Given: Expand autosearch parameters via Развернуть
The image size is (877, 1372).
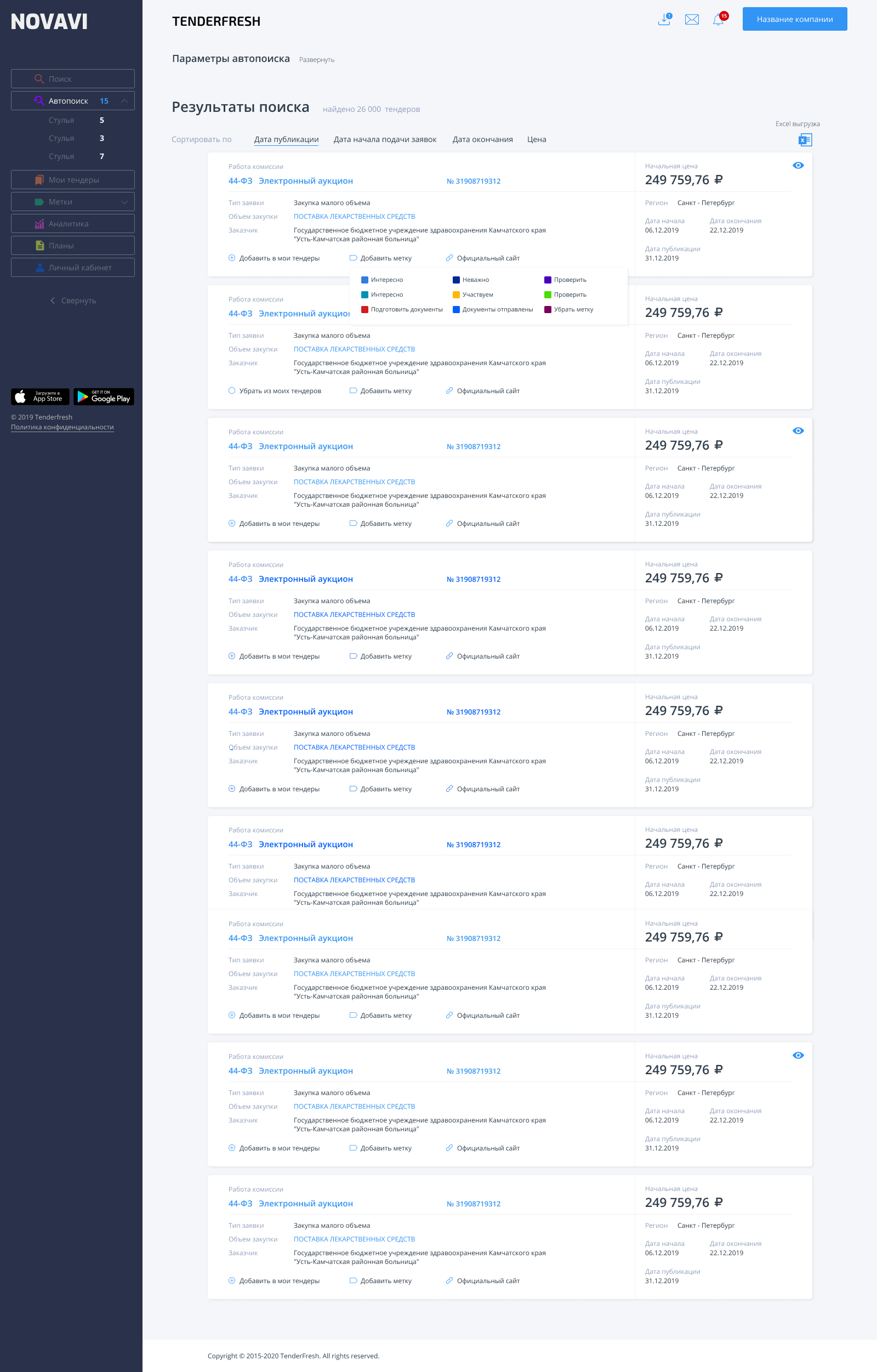Looking at the screenshot, I should [x=317, y=60].
